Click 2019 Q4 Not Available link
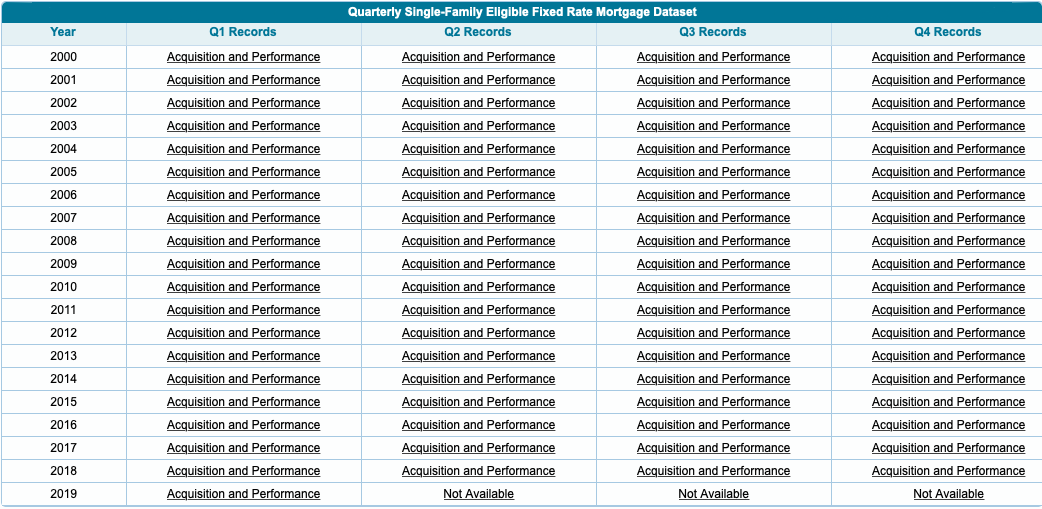 click(948, 494)
